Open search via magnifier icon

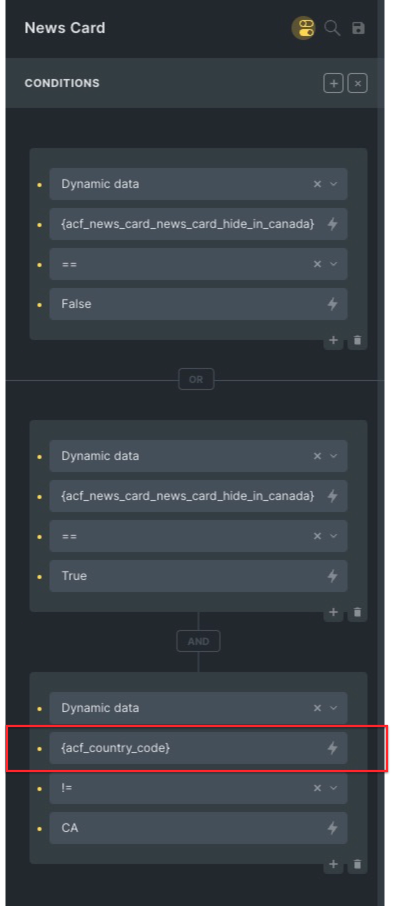click(x=332, y=28)
